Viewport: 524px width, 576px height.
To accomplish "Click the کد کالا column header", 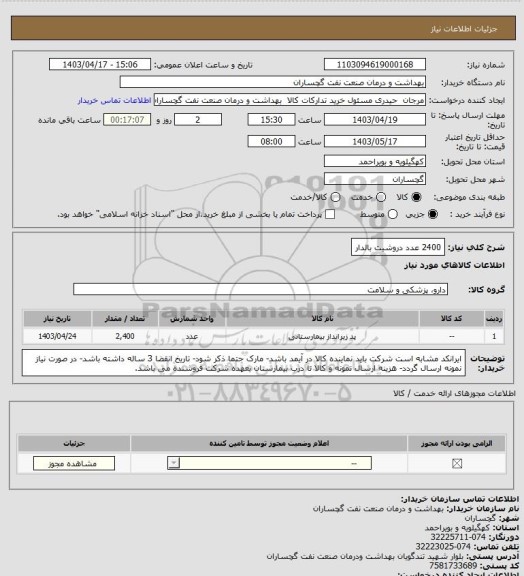I will pyautogui.click(x=451, y=318).
